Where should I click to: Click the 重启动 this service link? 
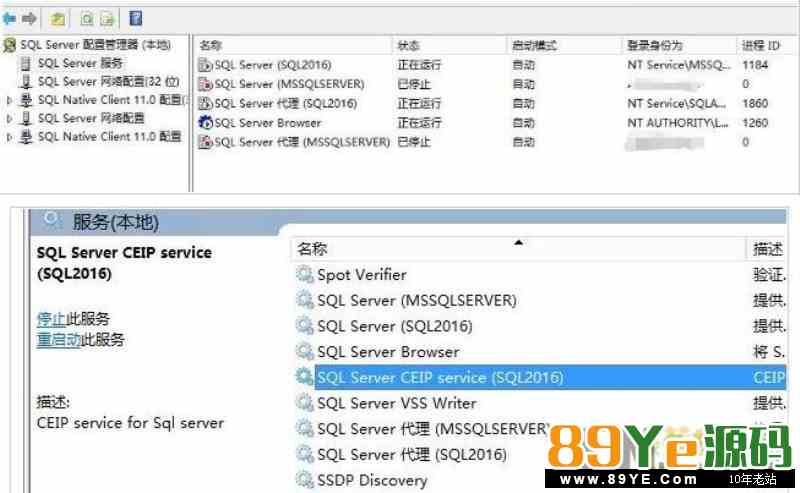pyautogui.click(x=59, y=339)
